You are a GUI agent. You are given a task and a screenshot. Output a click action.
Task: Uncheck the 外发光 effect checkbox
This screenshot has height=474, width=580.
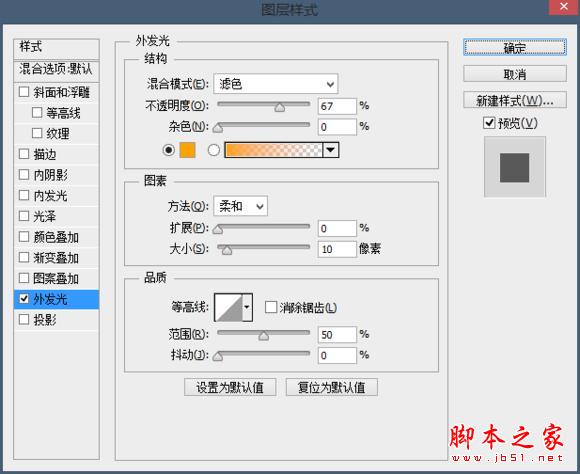(x=24, y=299)
